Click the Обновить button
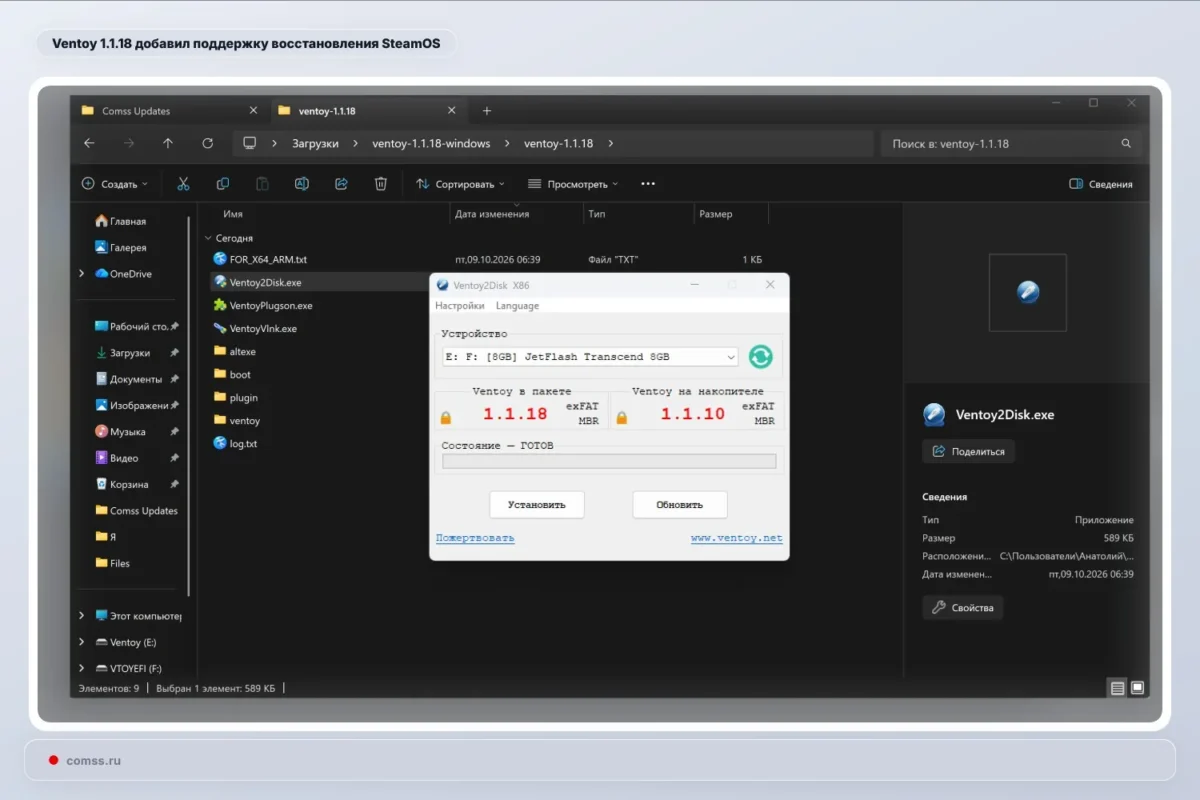The width and height of the screenshot is (1200, 800). click(680, 505)
